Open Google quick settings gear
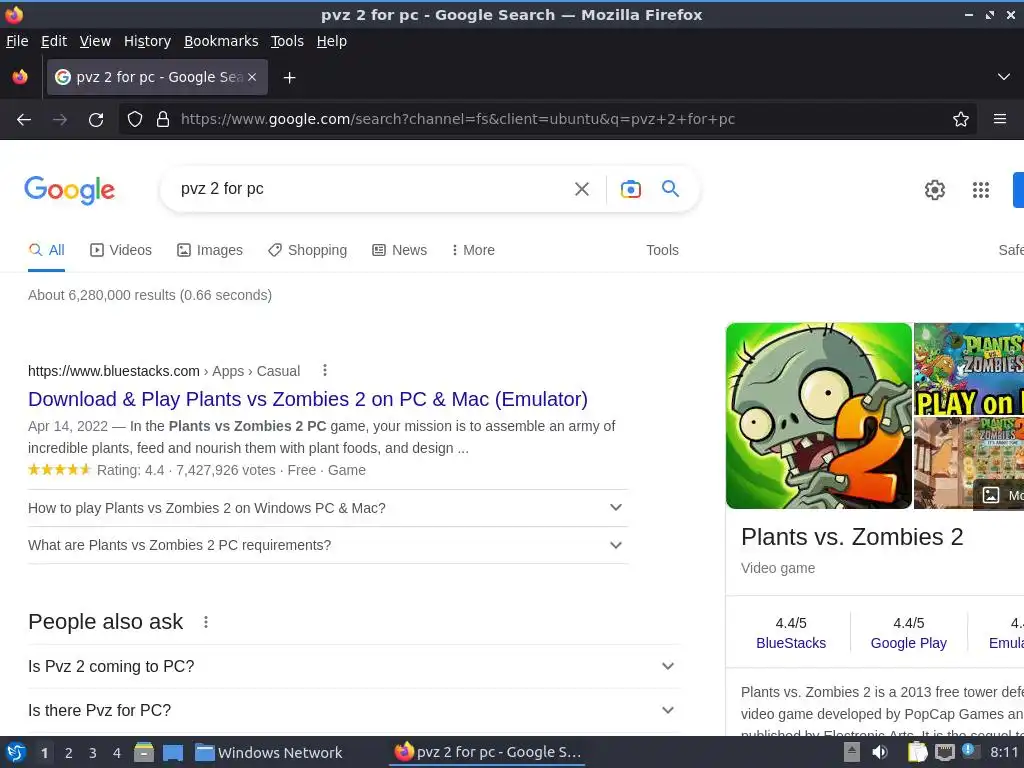 pyautogui.click(x=935, y=190)
